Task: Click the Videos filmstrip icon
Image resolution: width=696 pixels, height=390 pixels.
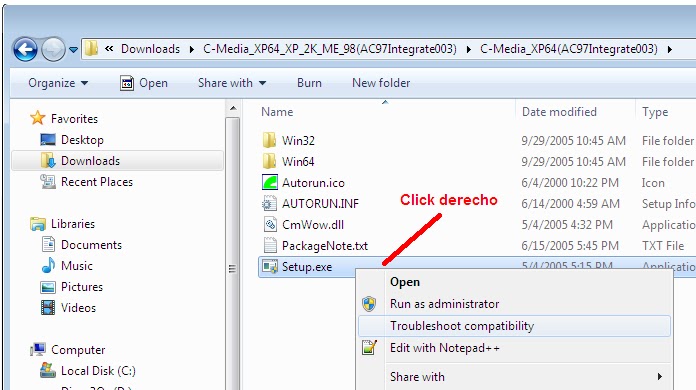Action: (x=48, y=307)
